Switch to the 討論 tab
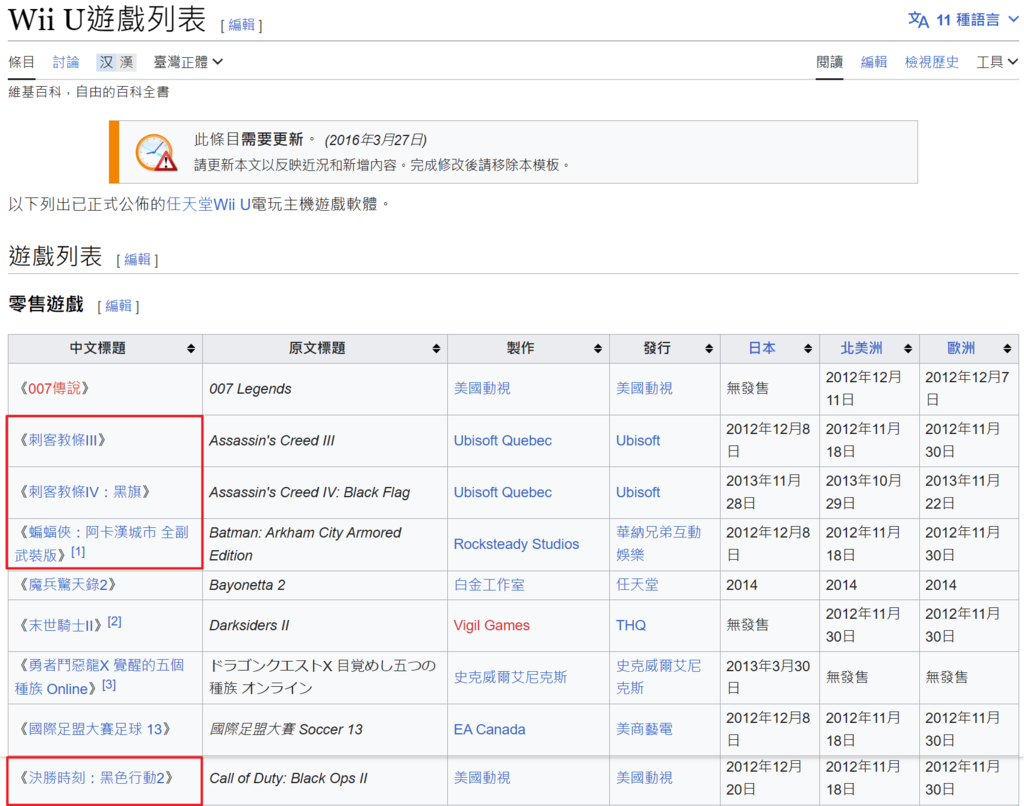The width and height of the screenshot is (1024, 806). point(66,62)
